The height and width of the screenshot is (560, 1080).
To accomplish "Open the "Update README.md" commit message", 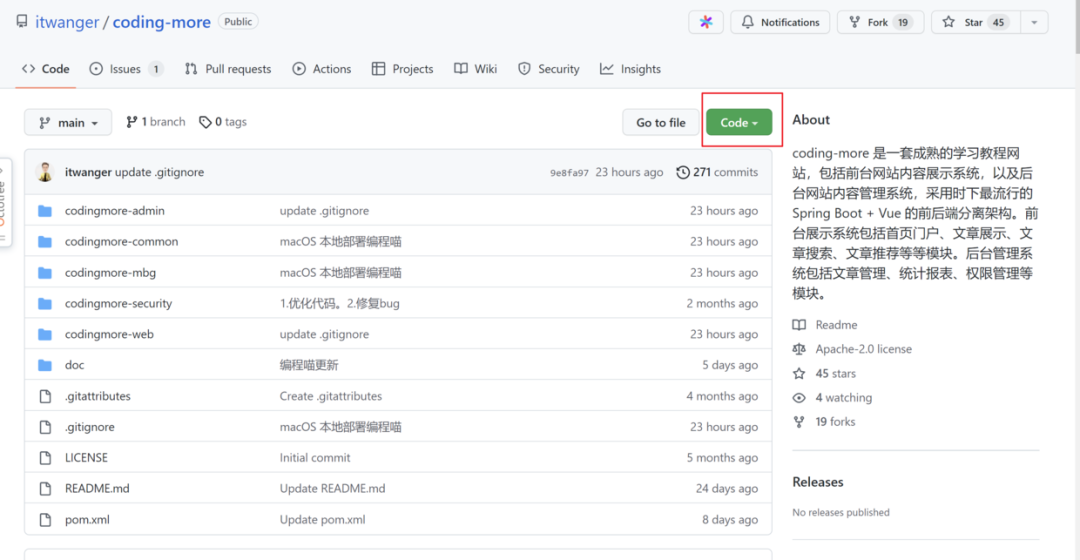I will pos(333,488).
